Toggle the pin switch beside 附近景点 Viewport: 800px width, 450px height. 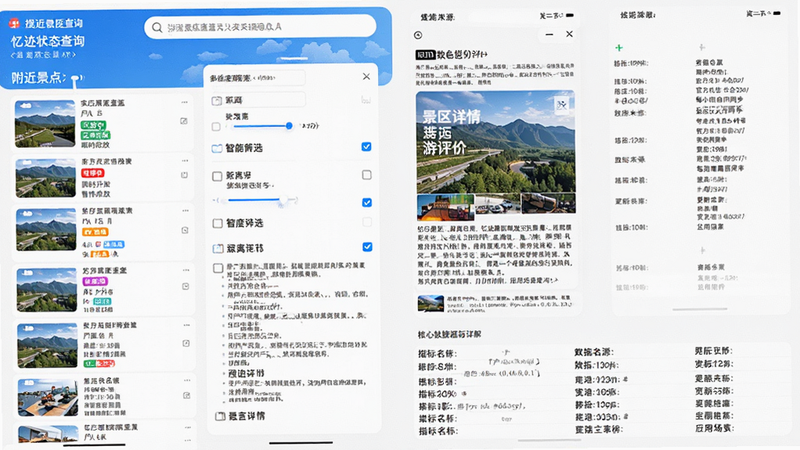pos(76,78)
